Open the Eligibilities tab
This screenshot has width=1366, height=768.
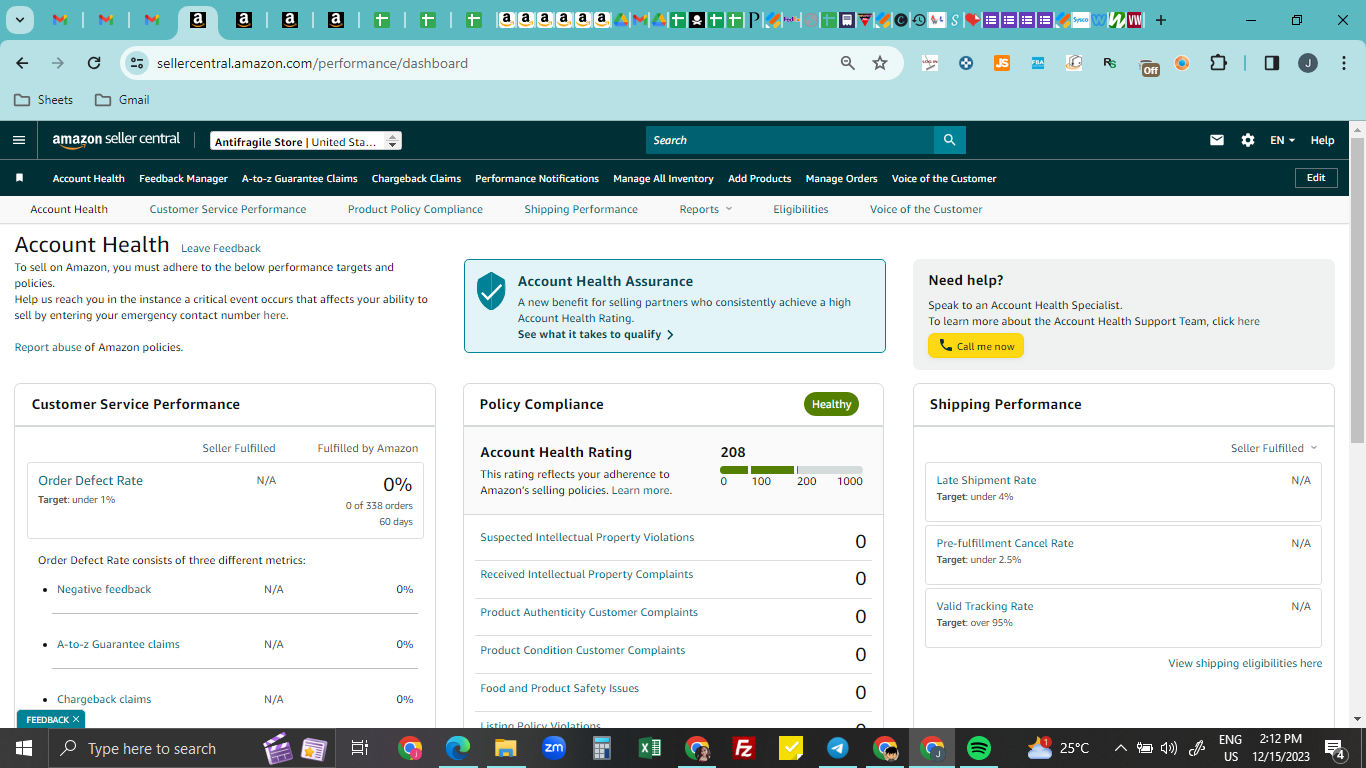pyautogui.click(x=801, y=209)
